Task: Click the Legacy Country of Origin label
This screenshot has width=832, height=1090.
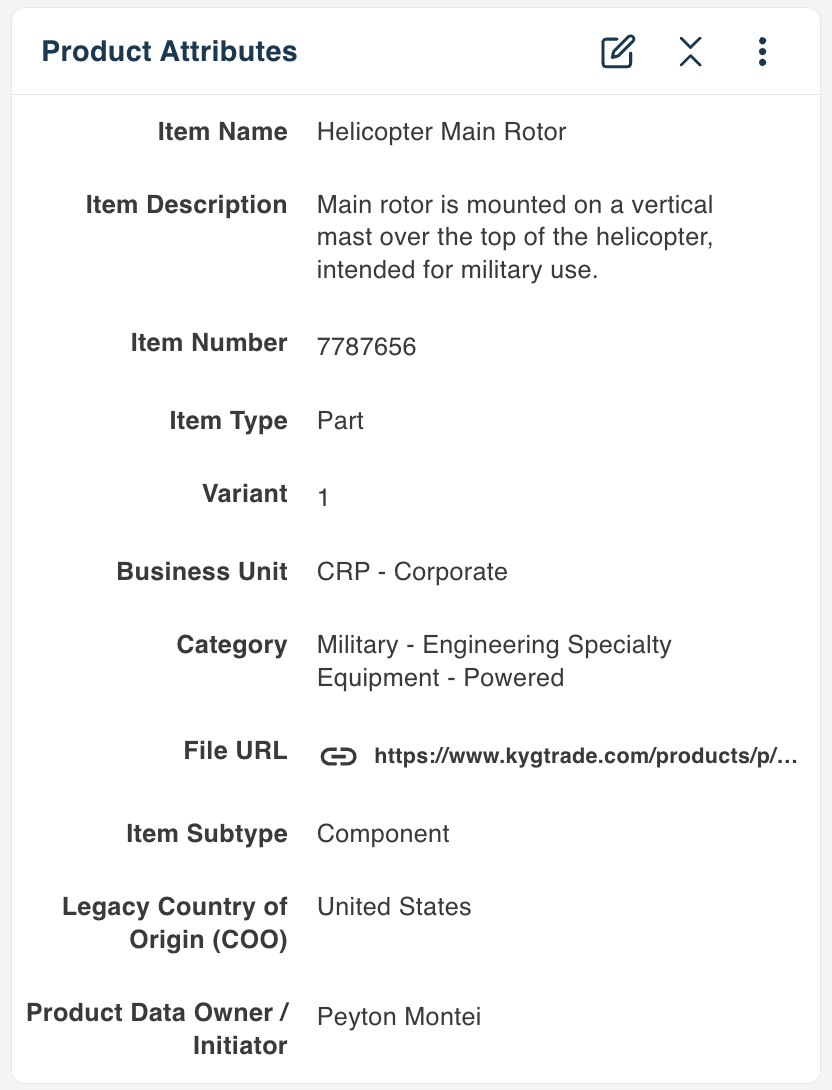Action: point(174,923)
